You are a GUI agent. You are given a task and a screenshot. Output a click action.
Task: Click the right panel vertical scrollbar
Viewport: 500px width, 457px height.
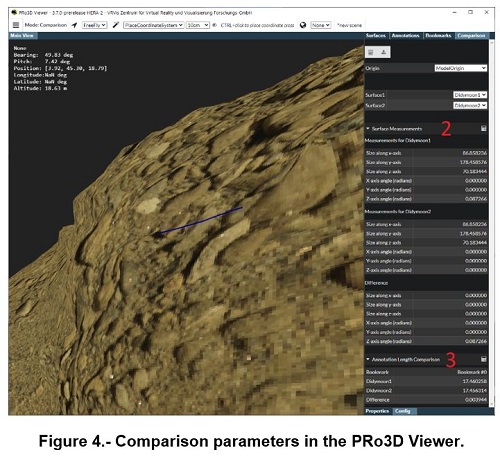tap(492, 223)
